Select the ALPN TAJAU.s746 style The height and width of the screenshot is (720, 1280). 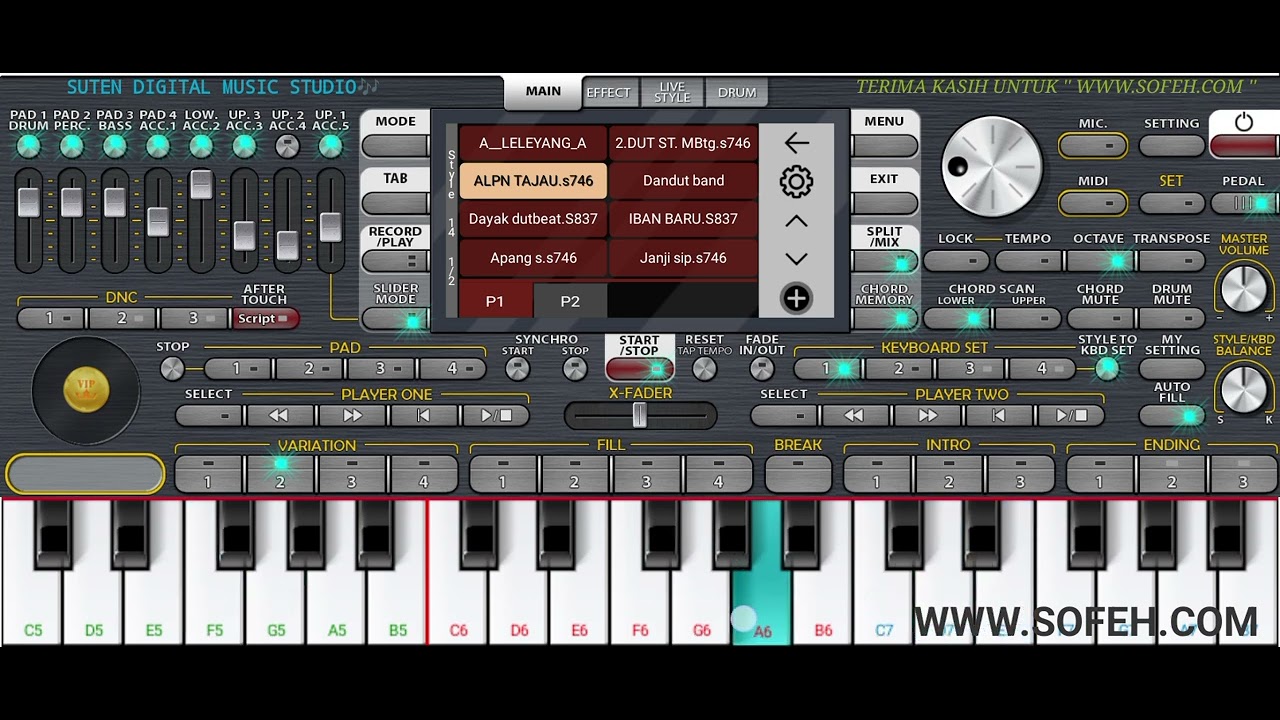[533, 181]
